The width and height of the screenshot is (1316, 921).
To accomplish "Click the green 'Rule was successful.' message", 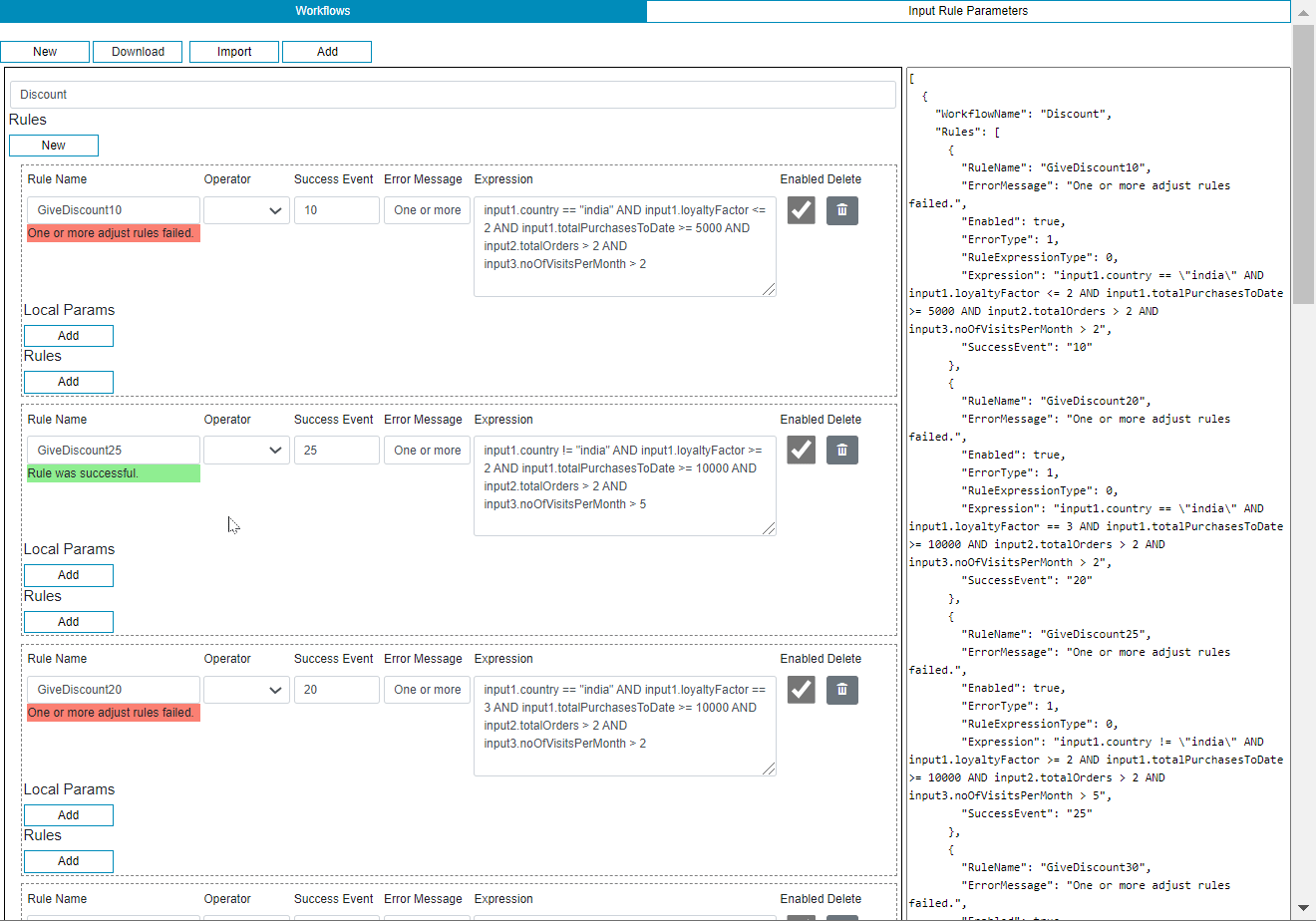I will (114, 473).
